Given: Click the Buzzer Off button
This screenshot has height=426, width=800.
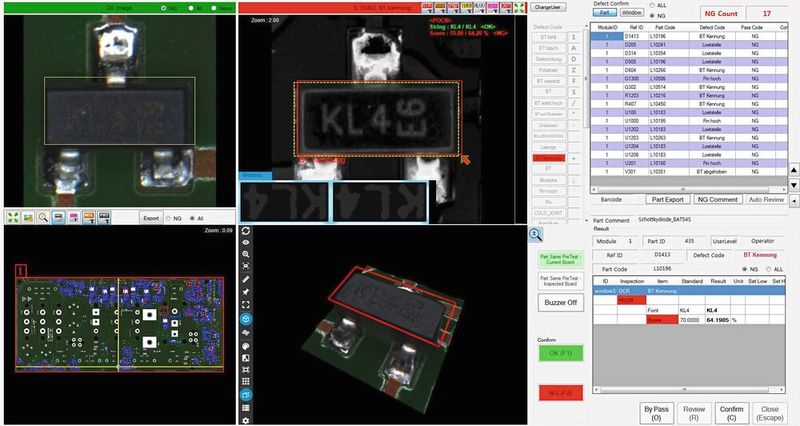Looking at the screenshot, I should 560,303.
